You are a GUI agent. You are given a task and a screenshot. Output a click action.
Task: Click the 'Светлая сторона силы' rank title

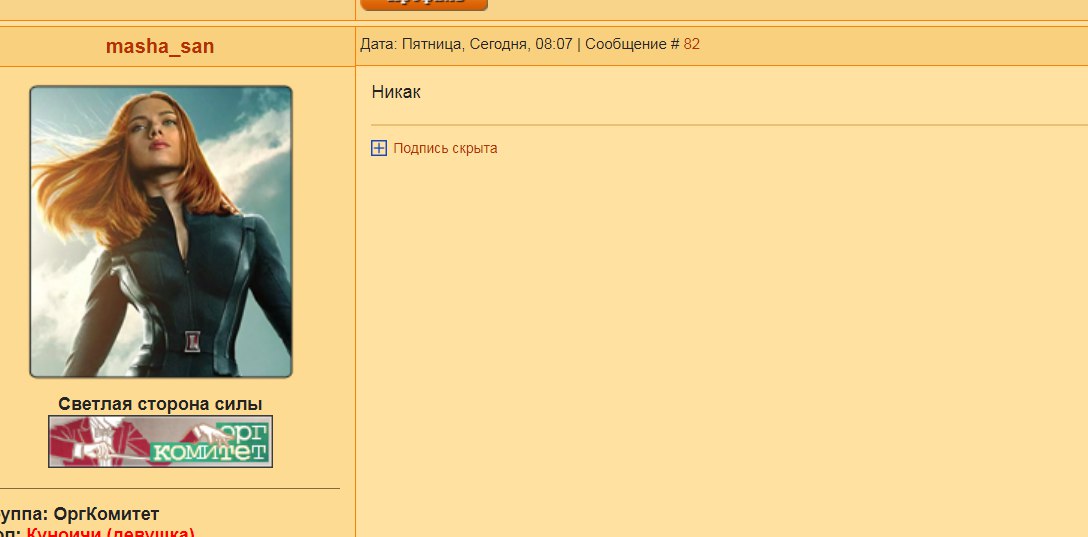point(160,404)
